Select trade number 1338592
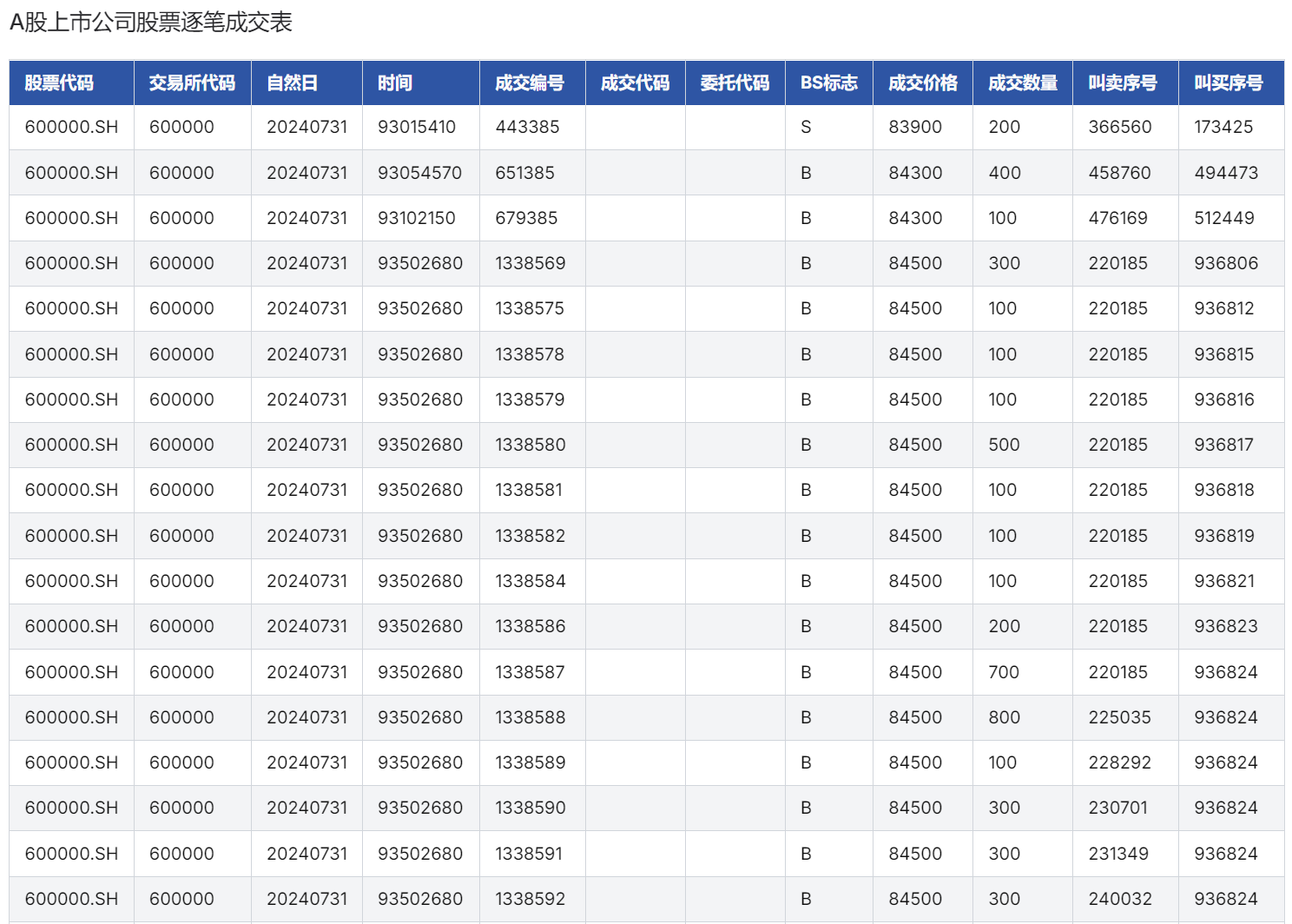The image size is (1292, 924). [x=531, y=899]
